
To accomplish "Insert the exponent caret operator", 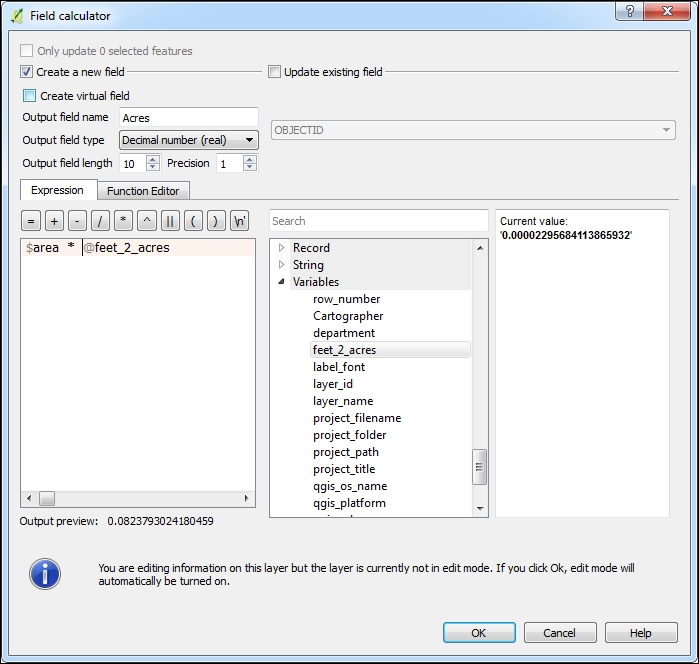I will (x=147, y=221).
